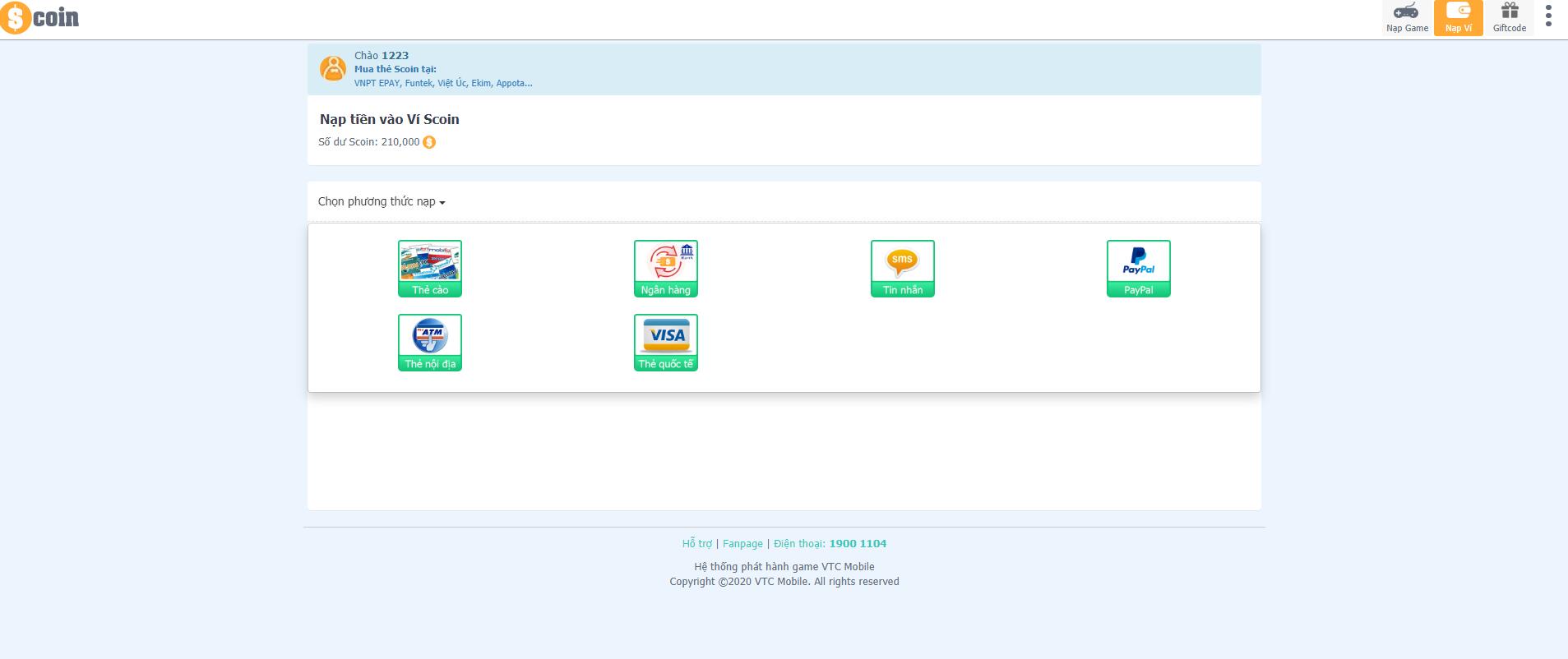This screenshot has width=1568, height=659.
Task: Choose the Thẻ cào payment method
Action: tap(430, 268)
